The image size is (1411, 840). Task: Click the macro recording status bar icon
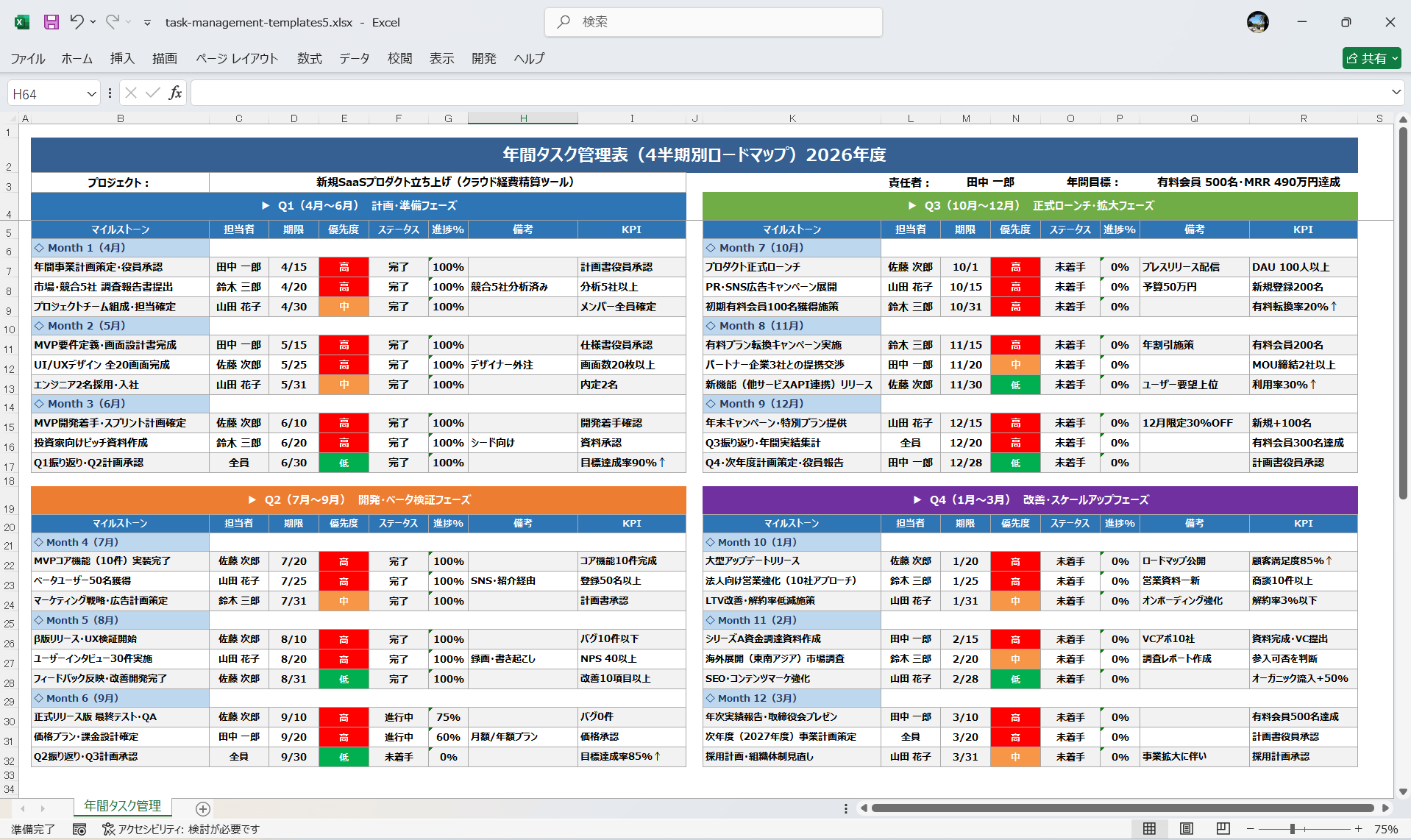pos(79,829)
